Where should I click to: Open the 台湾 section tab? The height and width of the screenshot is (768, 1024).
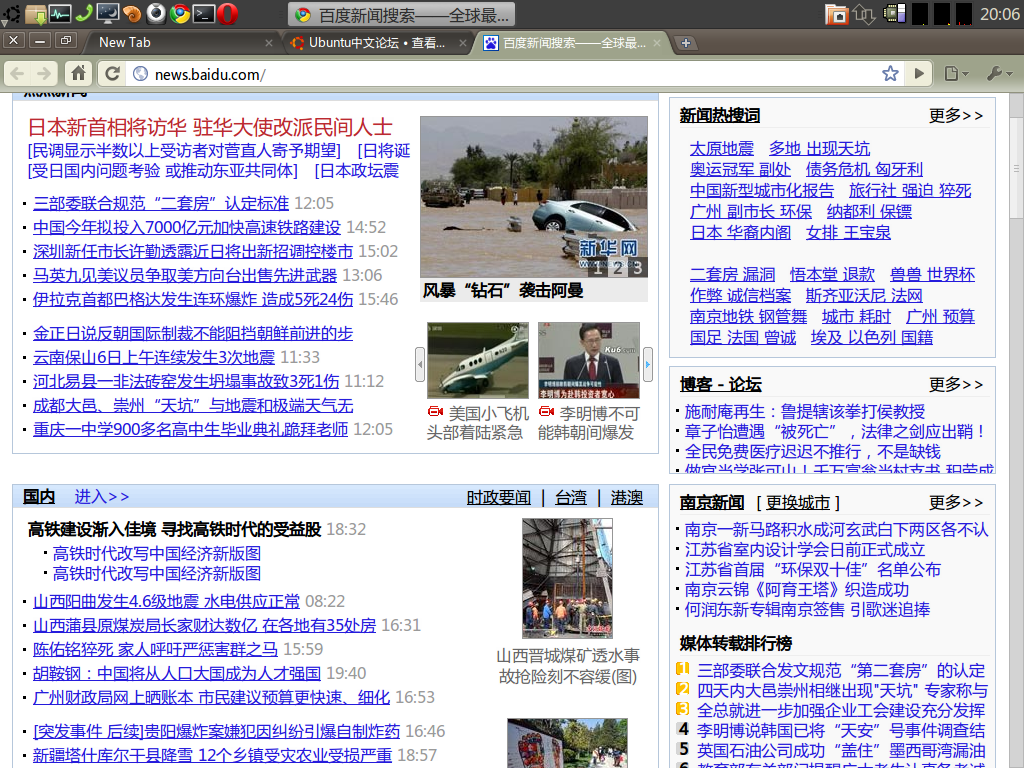tap(571, 498)
